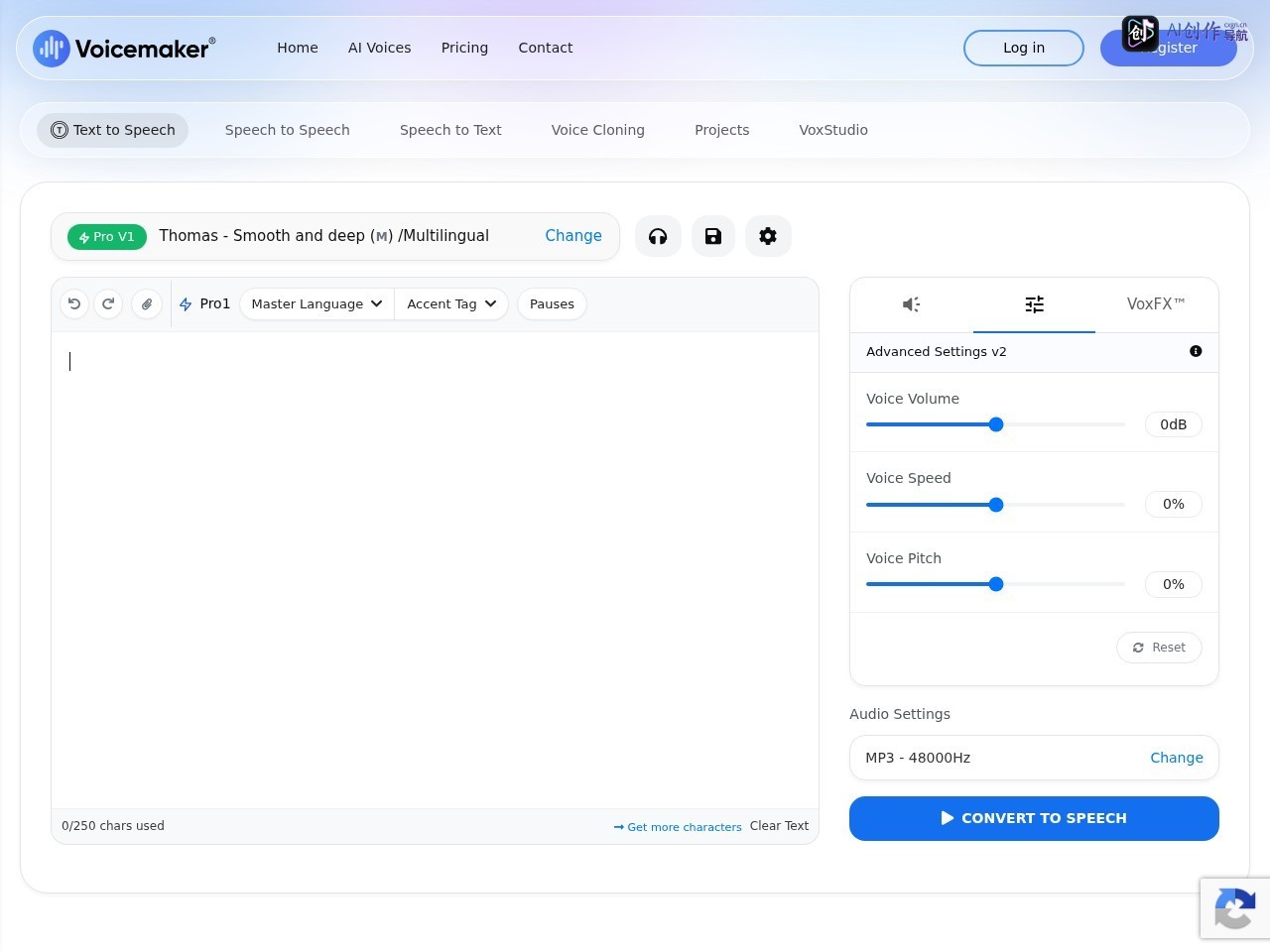The height and width of the screenshot is (952, 1270).
Task: Open the speaker voice effects tab
Action: click(x=912, y=304)
